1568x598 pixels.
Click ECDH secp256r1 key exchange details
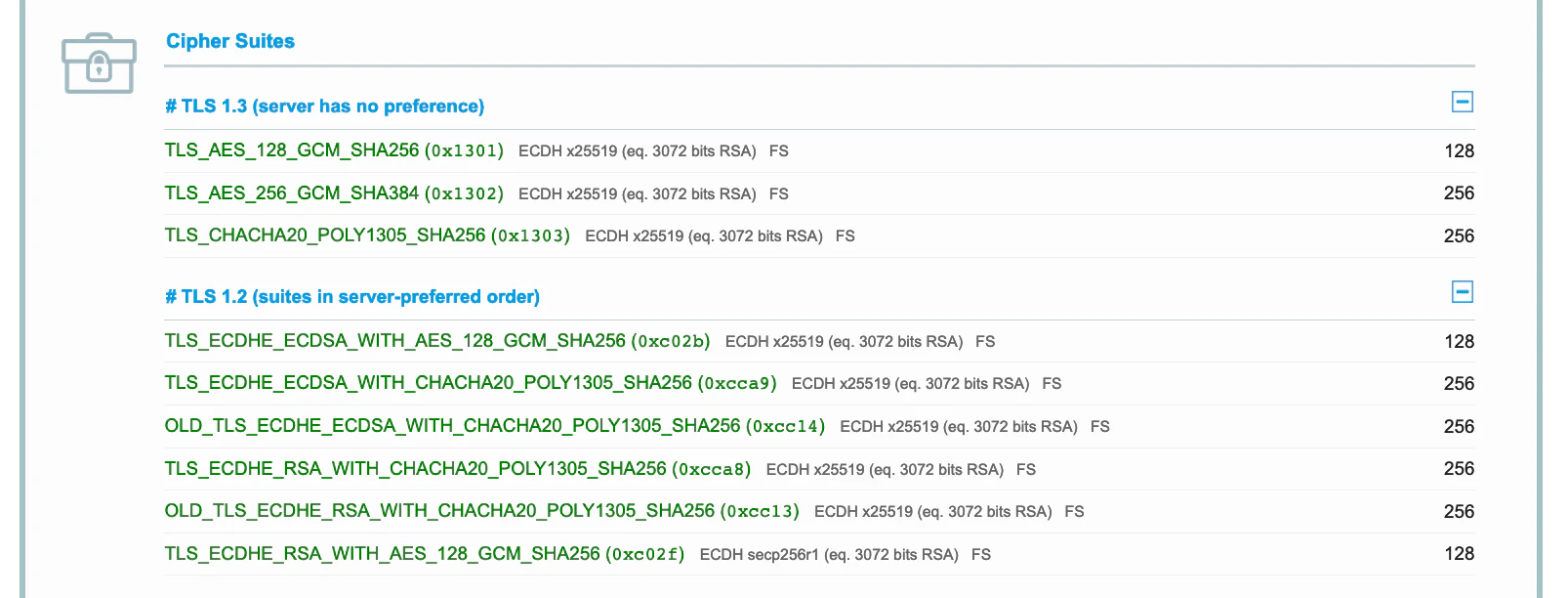829,555
